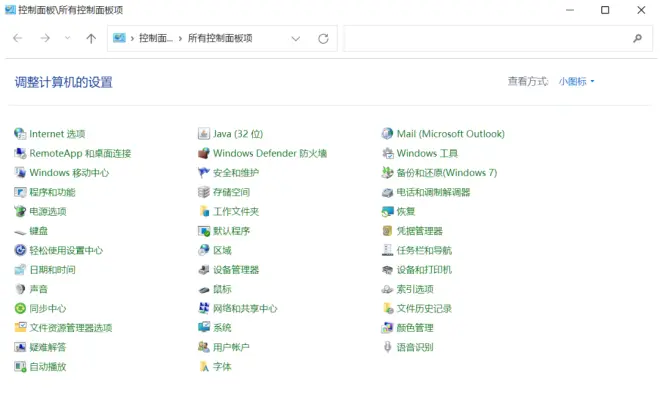Click the 文件资源管理器选项 icon
The height and width of the screenshot is (397, 660).
click(x=20, y=328)
